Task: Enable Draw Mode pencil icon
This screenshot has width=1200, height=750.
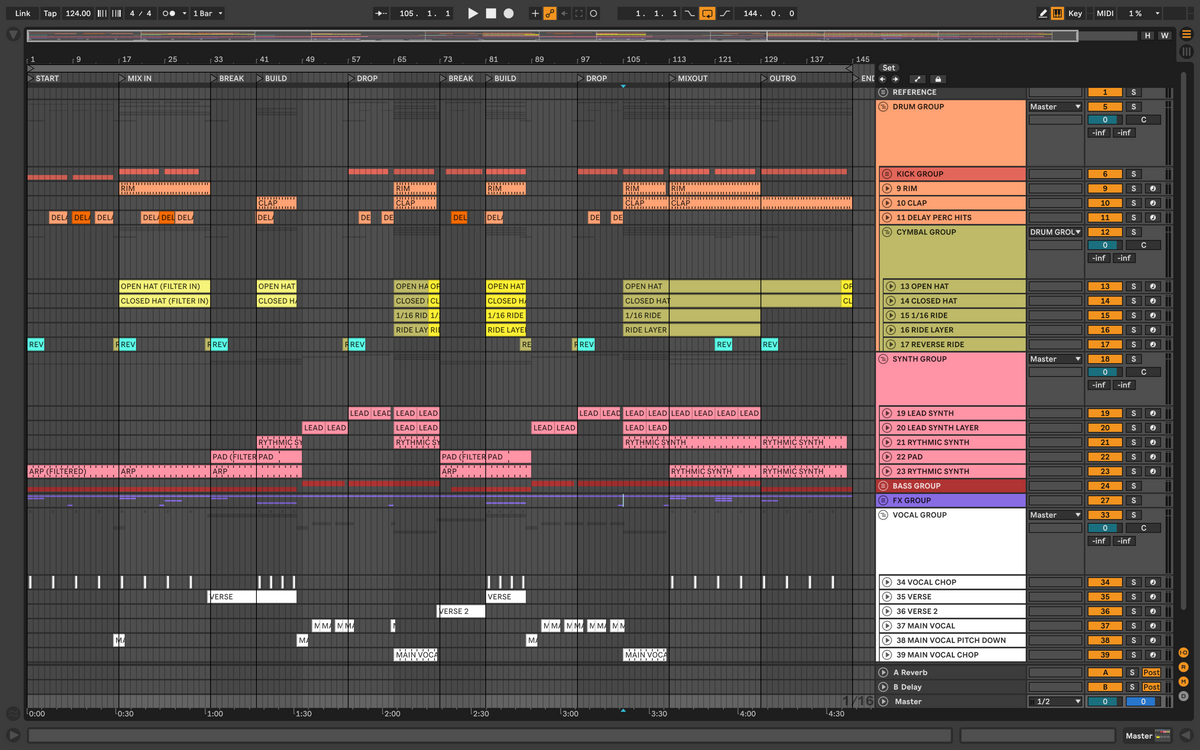Action: (x=1043, y=14)
